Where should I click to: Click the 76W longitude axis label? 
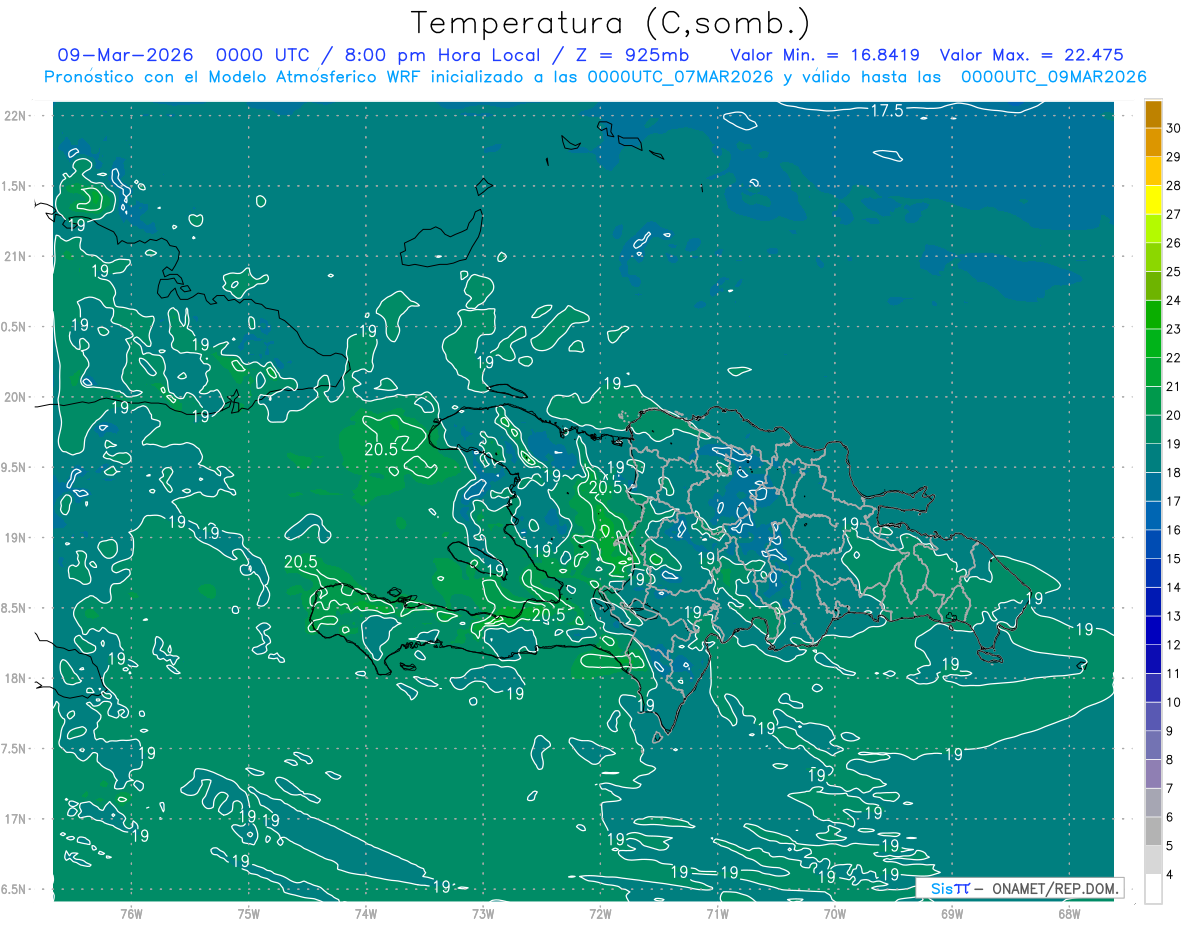click(131, 912)
